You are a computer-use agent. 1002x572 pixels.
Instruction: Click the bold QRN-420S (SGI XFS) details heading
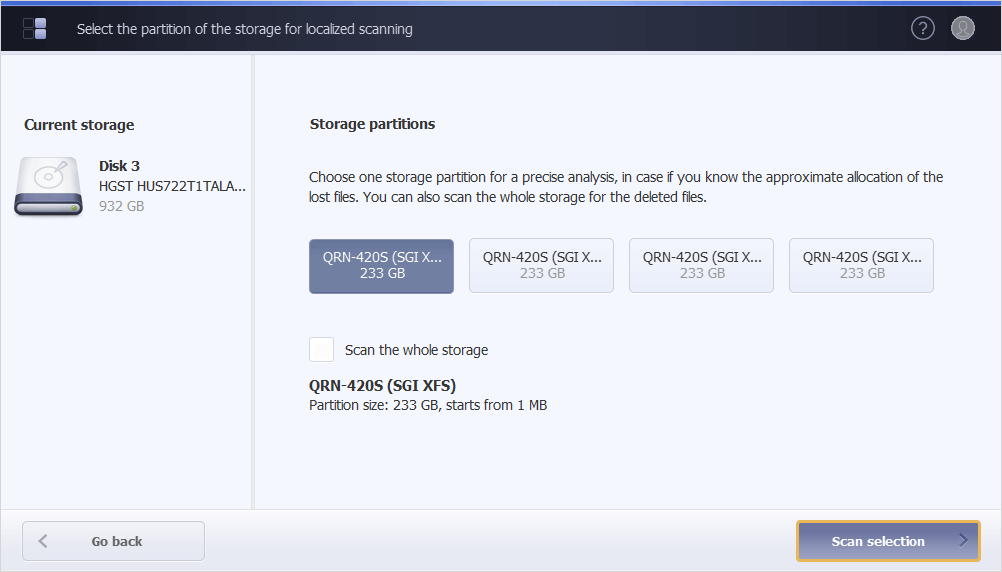click(383, 386)
